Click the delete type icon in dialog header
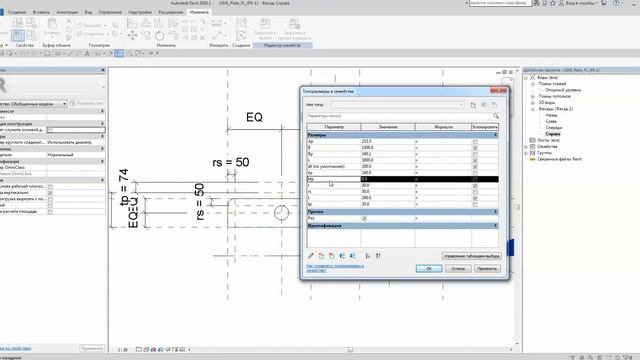Screen dimensions: 640x360 [x=494, y=105]
